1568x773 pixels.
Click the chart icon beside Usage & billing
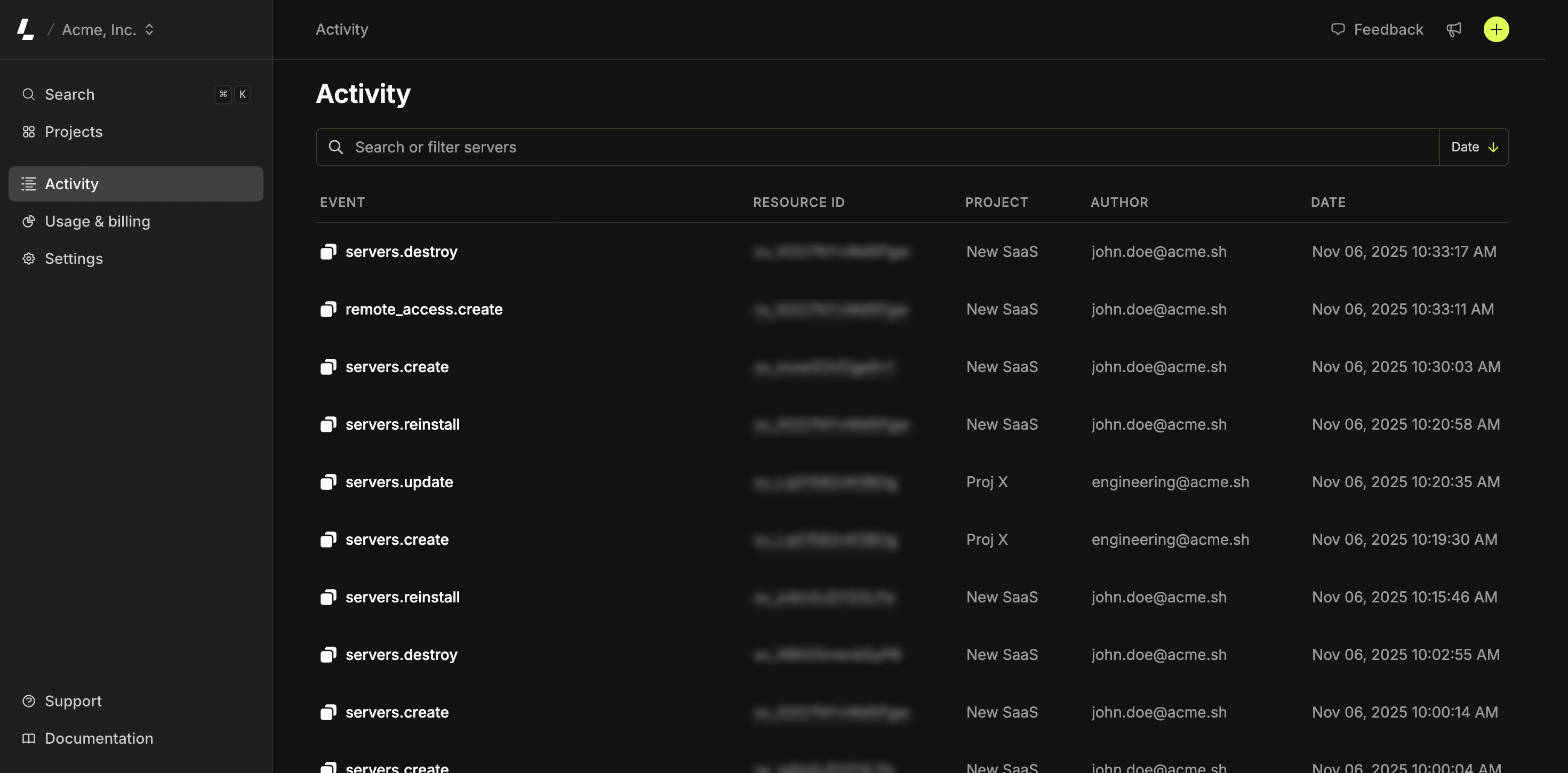click(x=29, y=222)
